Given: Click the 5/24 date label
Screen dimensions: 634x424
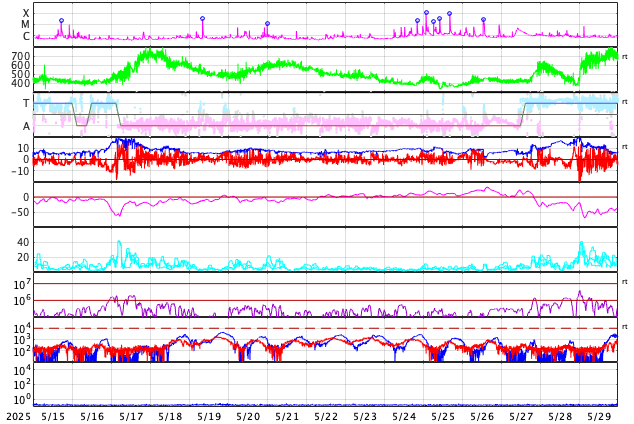Looking at the screenshot, I should click(x=404, y=416).
